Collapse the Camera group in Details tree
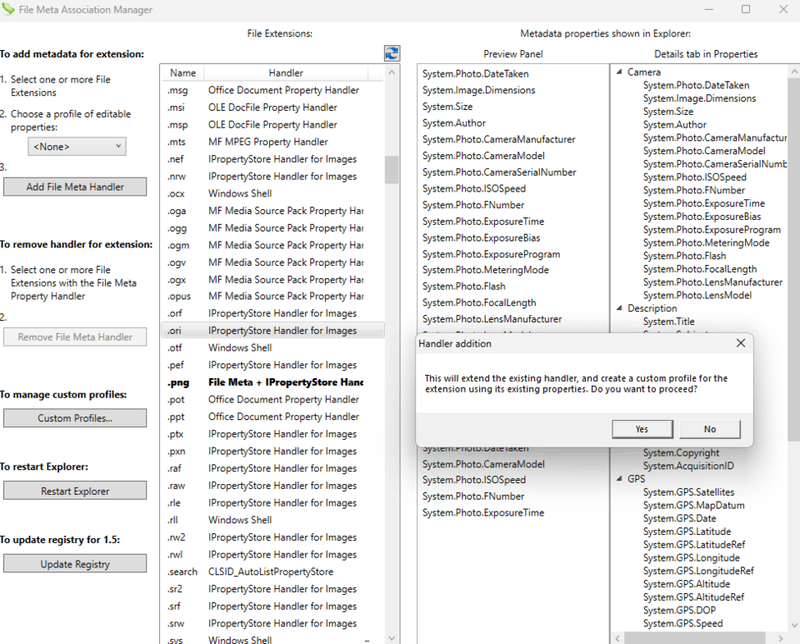Image resolution: width=800 pixels, height=644 pixels. tap(619, 72)
